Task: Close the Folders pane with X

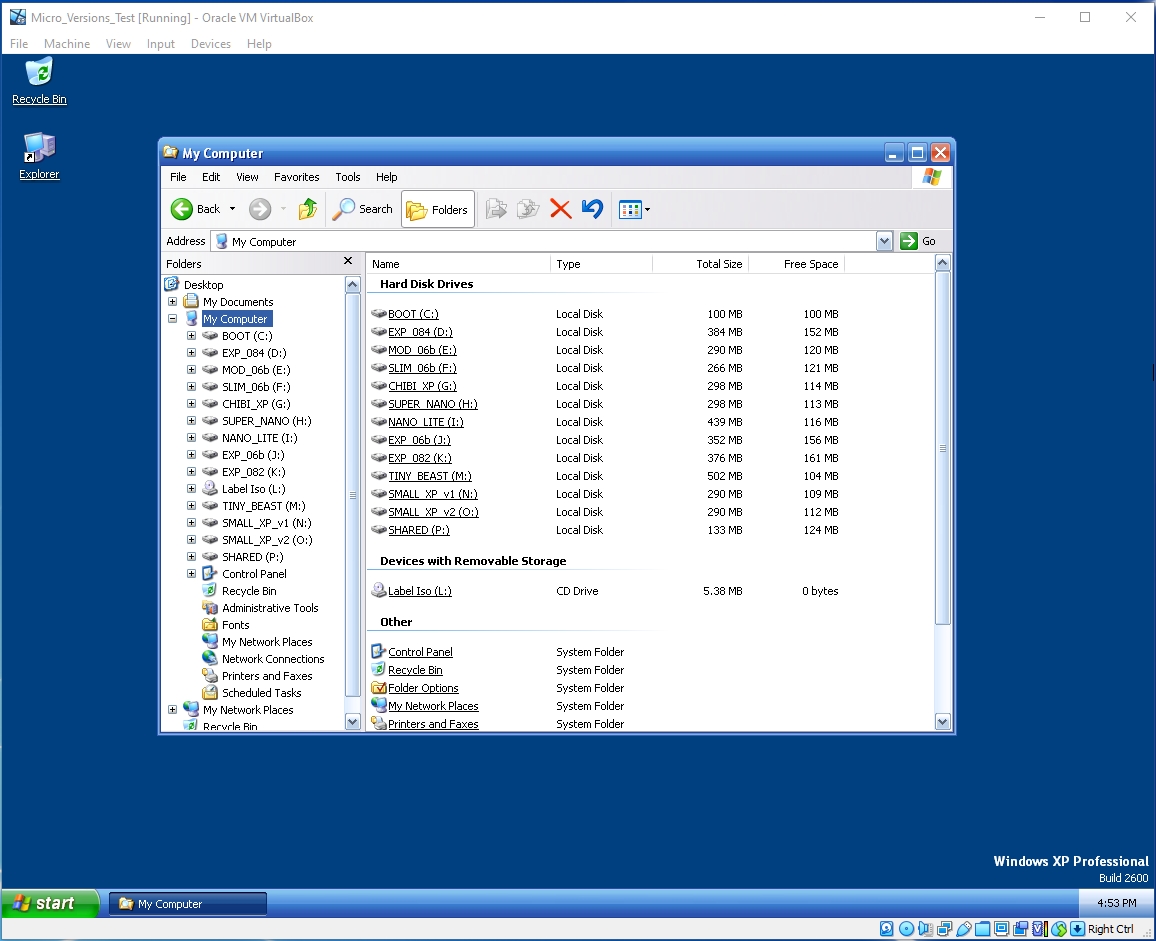Action: coord(348,261)
